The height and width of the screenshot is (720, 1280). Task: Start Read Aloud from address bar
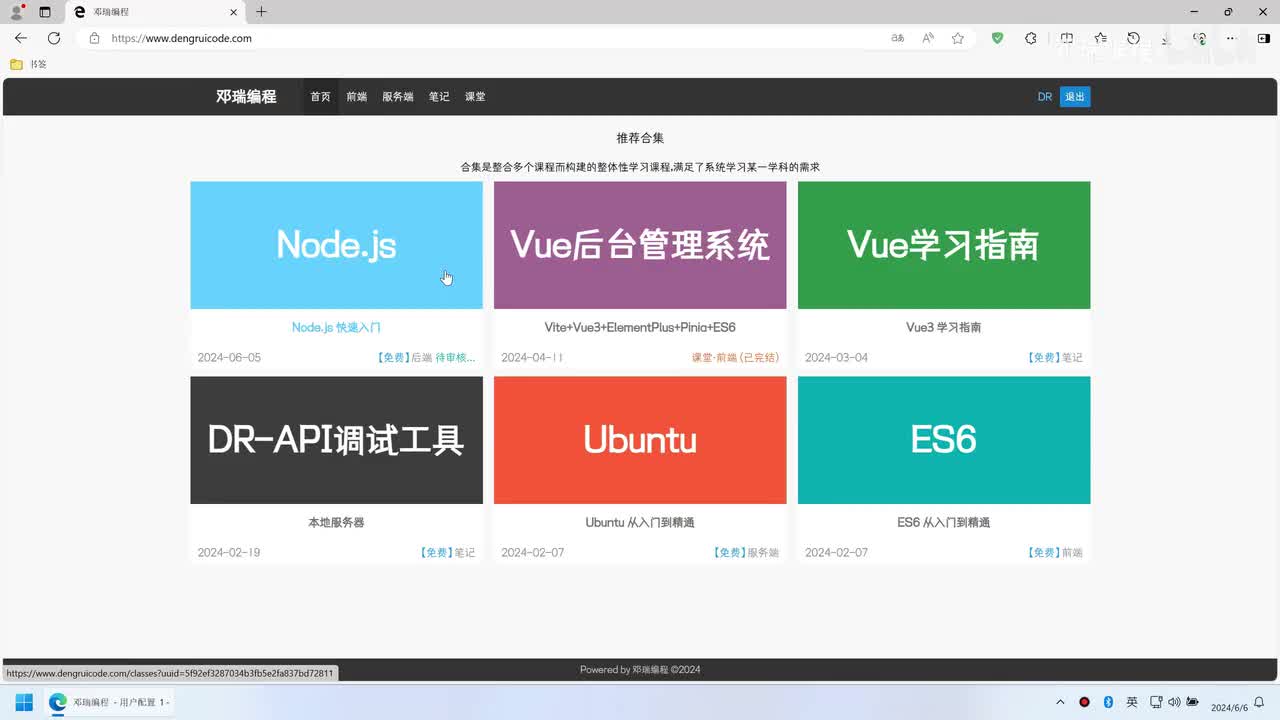click(x=928, y=38)
